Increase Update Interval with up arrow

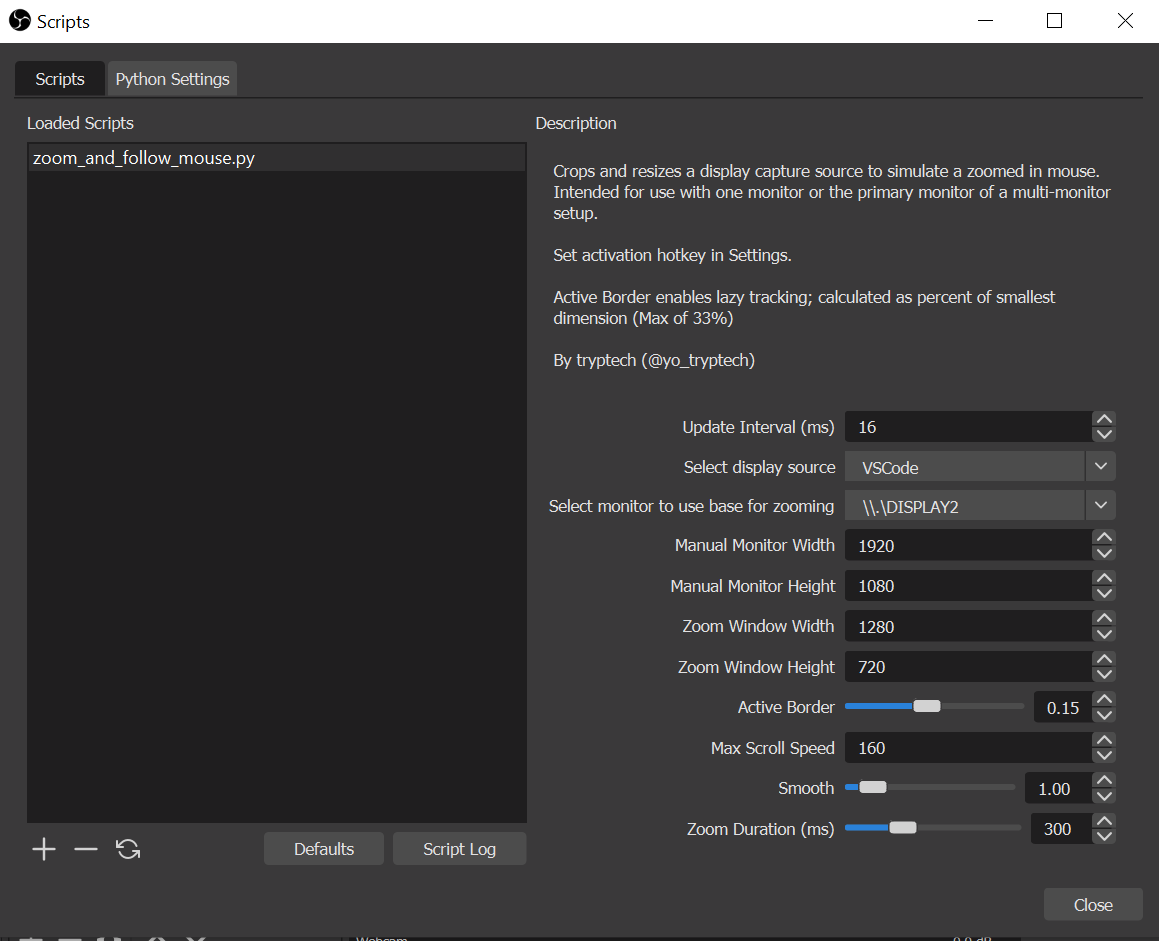pos(1104,418)
